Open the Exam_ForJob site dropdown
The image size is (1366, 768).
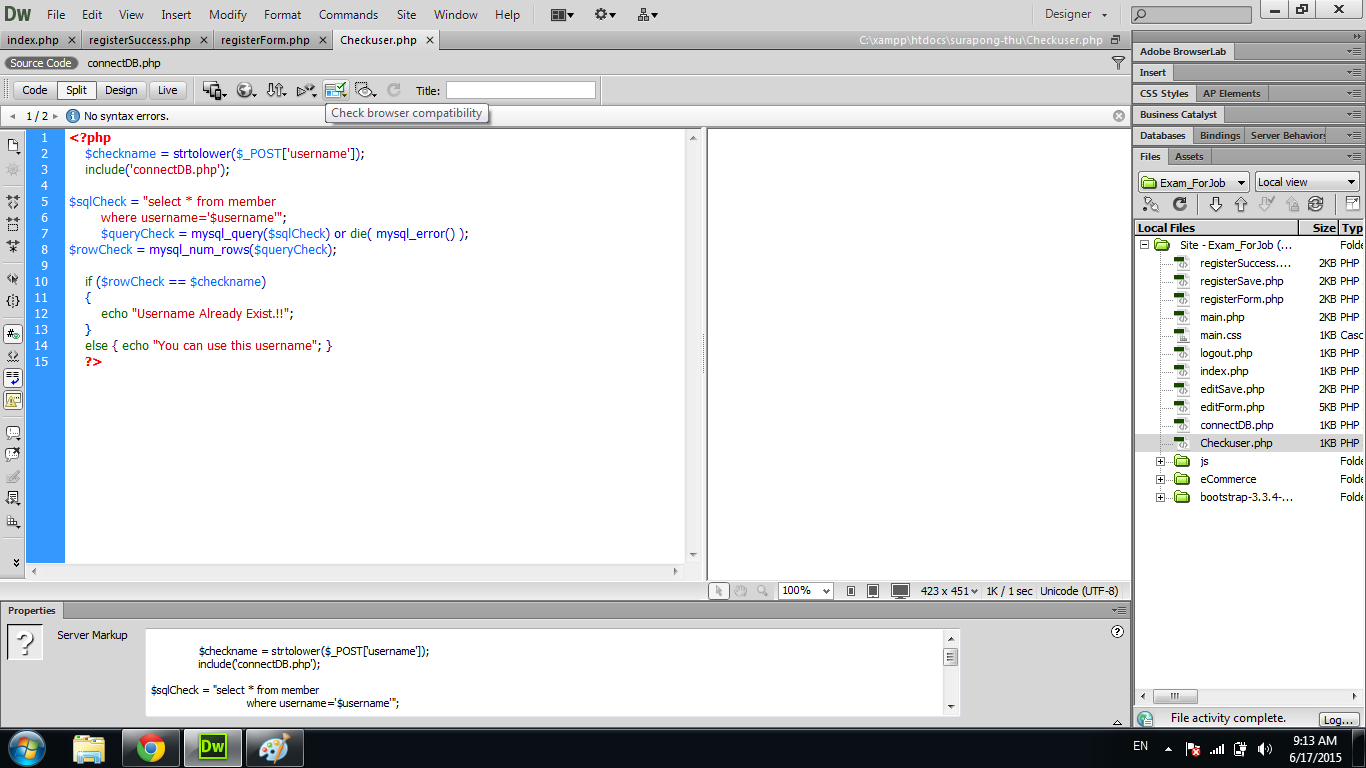1194,182
